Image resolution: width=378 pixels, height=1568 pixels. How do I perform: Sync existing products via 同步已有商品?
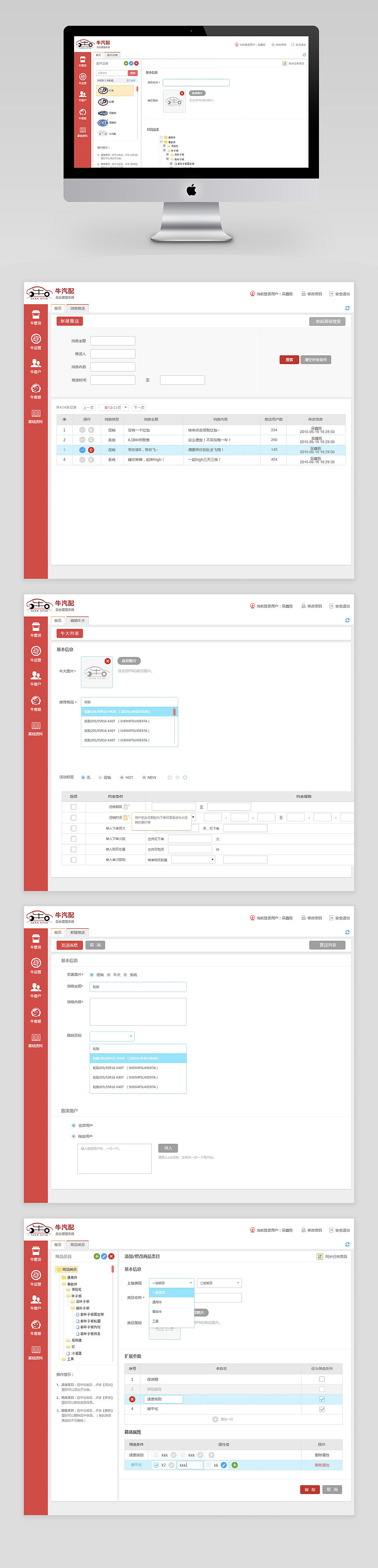tap(332, 1257)
